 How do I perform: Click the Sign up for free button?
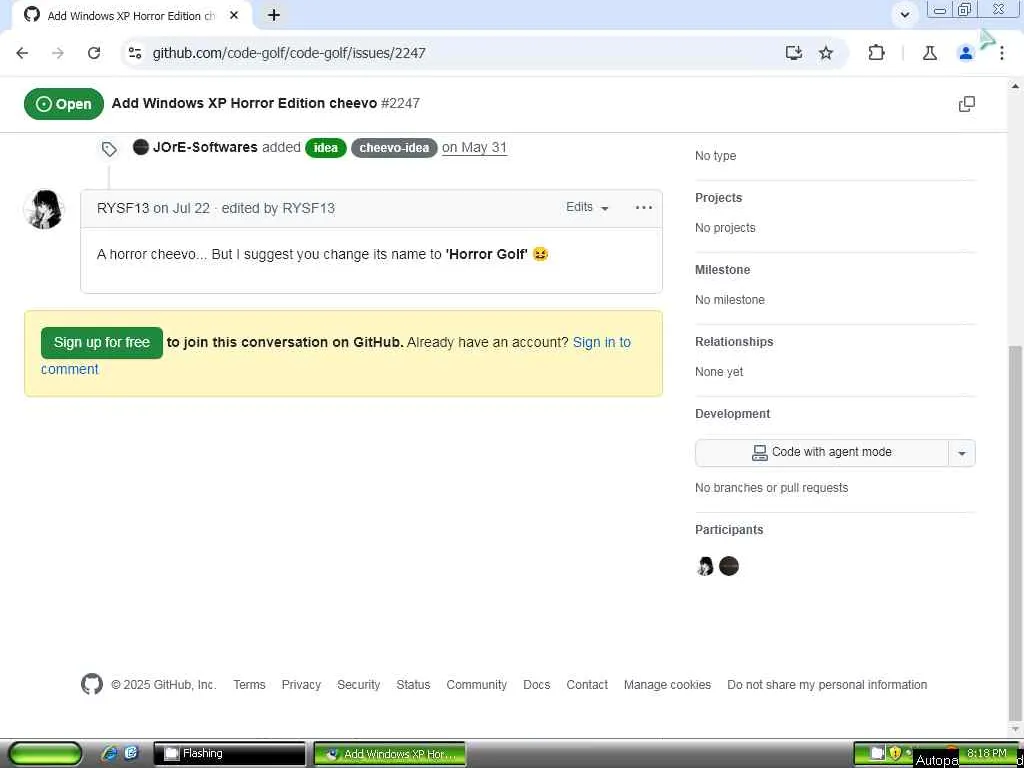pos(102,342)
